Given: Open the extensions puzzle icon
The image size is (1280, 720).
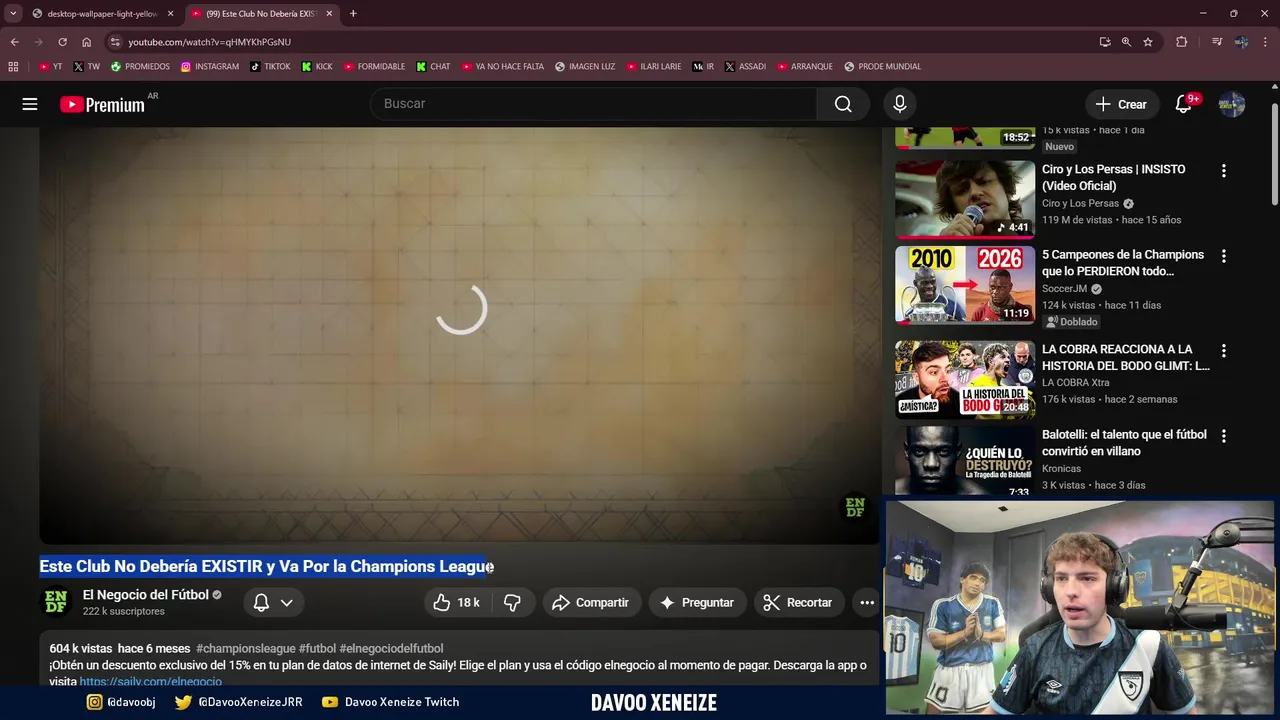Looking at the screenshot, I should pyautogui.click(x=1182, y=42).
